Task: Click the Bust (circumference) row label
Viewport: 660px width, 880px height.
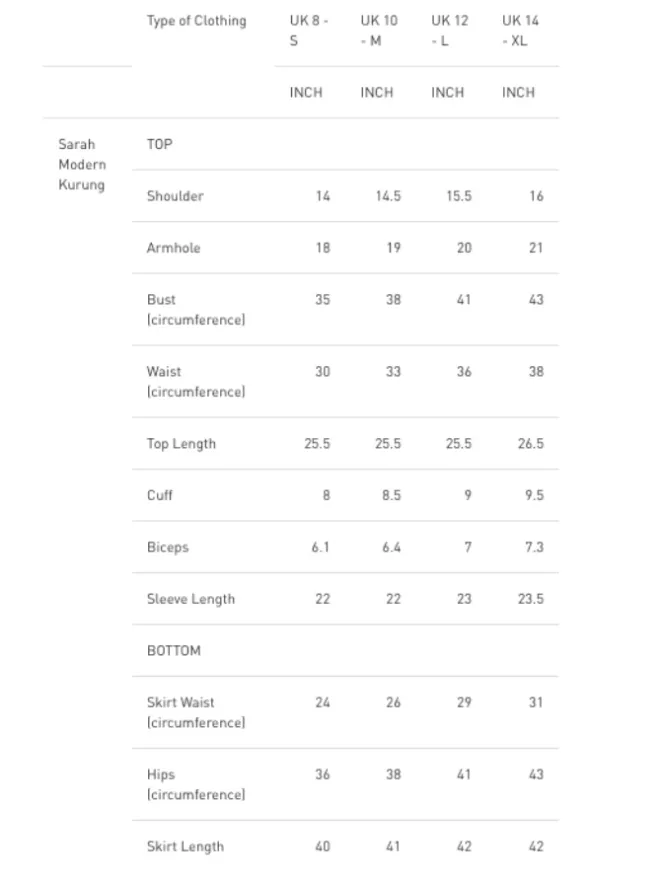Action: coord(196,310)
